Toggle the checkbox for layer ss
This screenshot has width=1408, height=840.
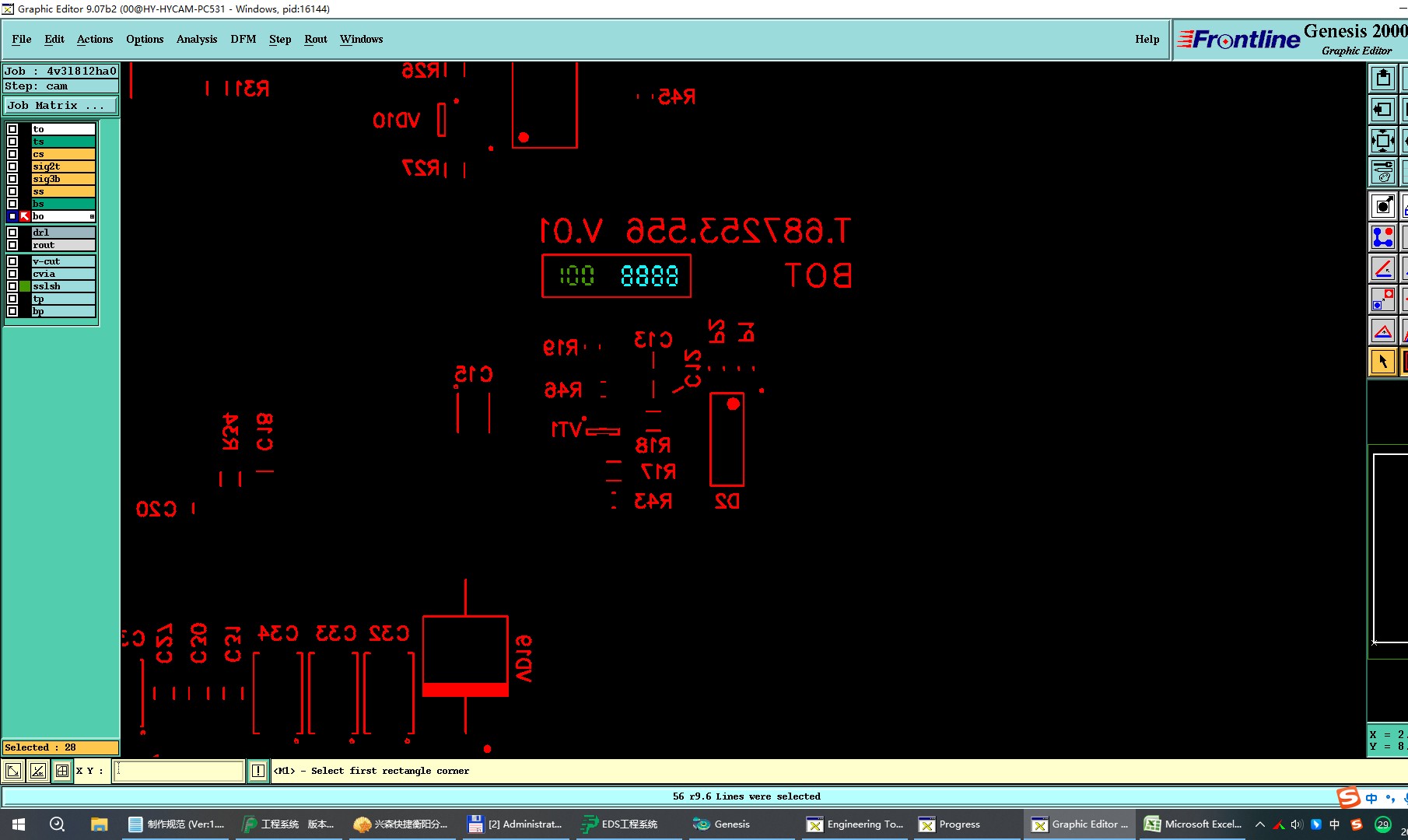click(12, 191)
